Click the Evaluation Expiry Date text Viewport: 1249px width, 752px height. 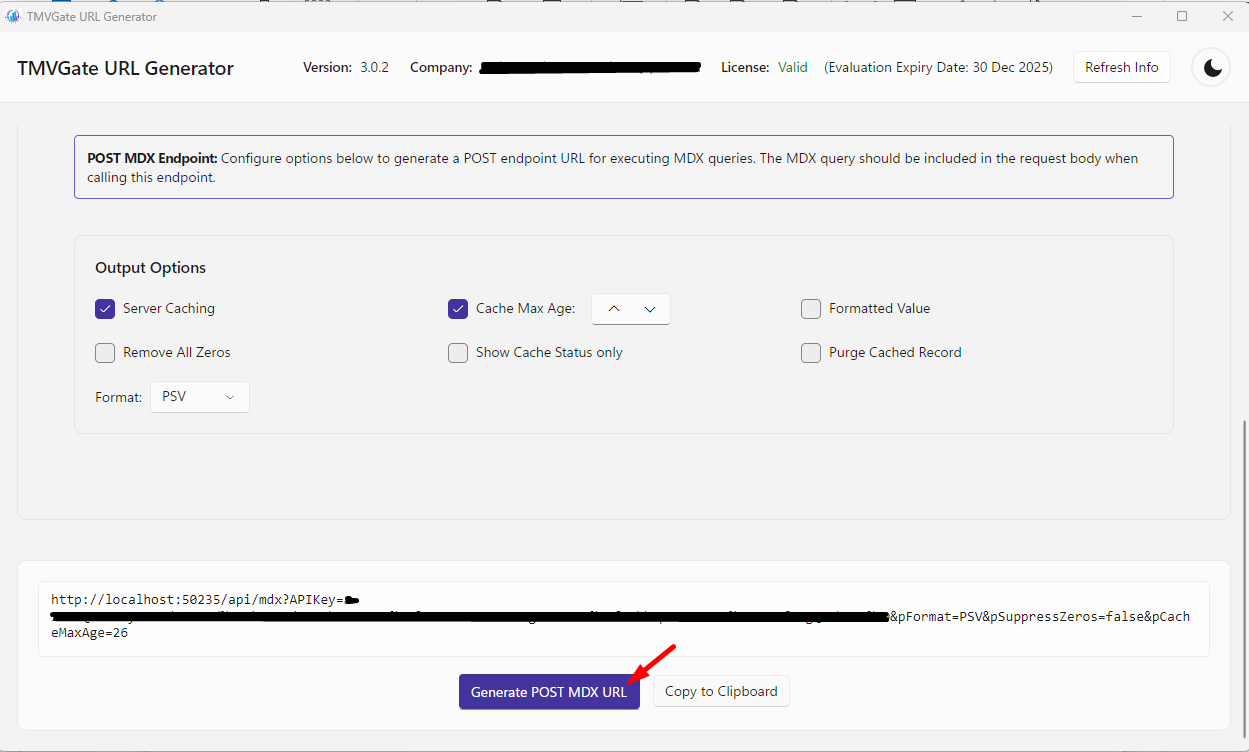(x=938, y=67)
